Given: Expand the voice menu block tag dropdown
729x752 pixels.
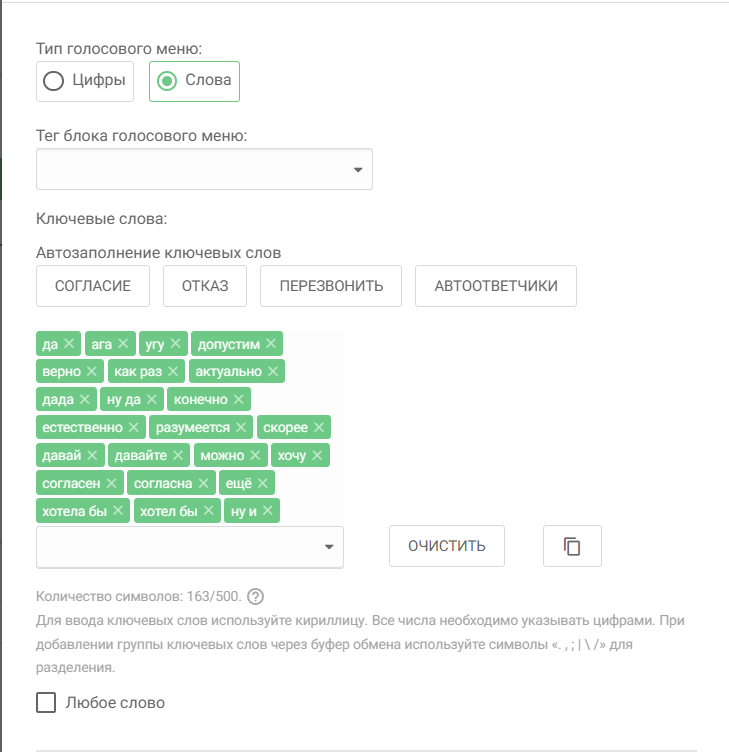Looking at the screenshot, I should pyautogui.click(x=358, y=170).
